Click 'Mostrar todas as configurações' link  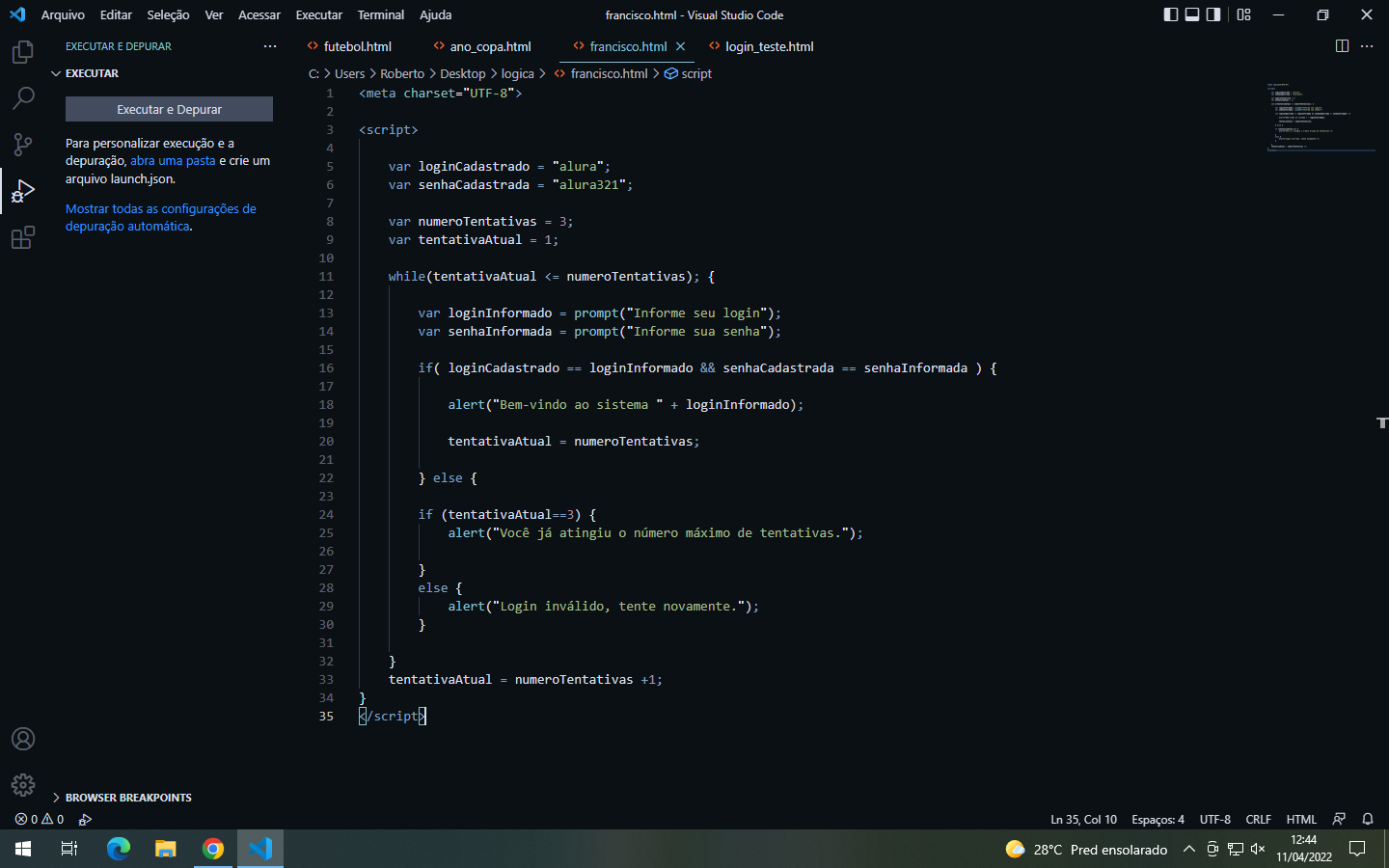pos(160,217)
